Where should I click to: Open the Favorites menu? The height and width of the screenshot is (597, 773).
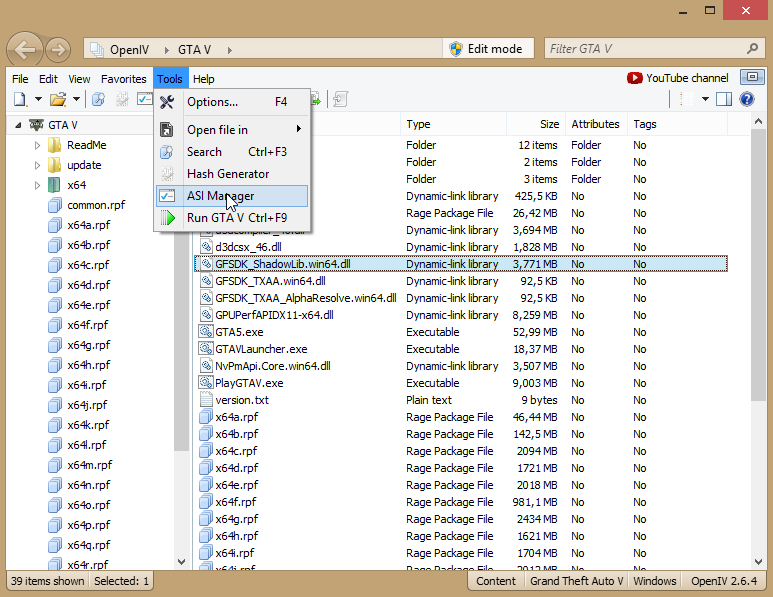(x=123, y=79)
